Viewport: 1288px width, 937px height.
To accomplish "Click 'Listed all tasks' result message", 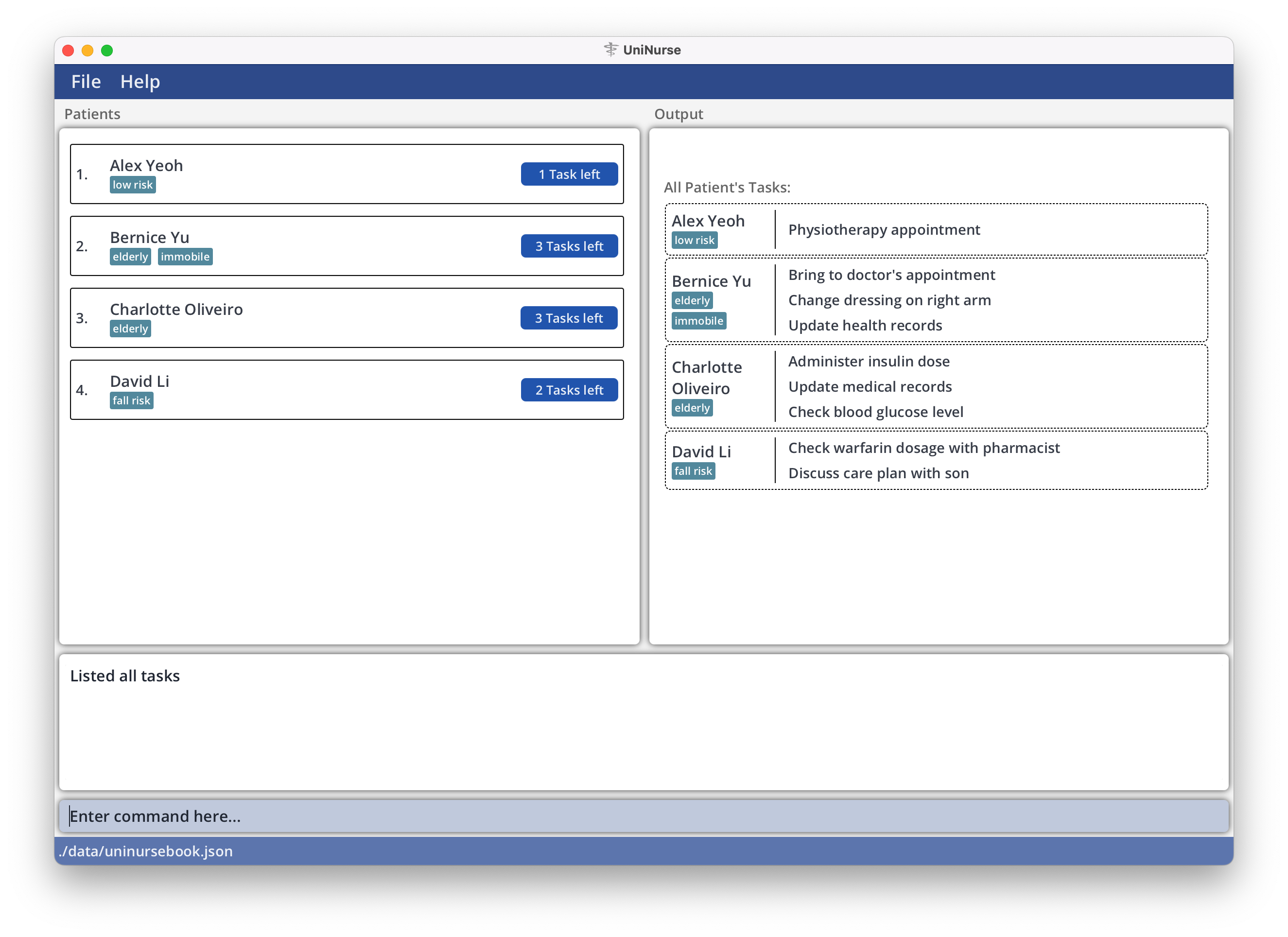I will point(125,676).
